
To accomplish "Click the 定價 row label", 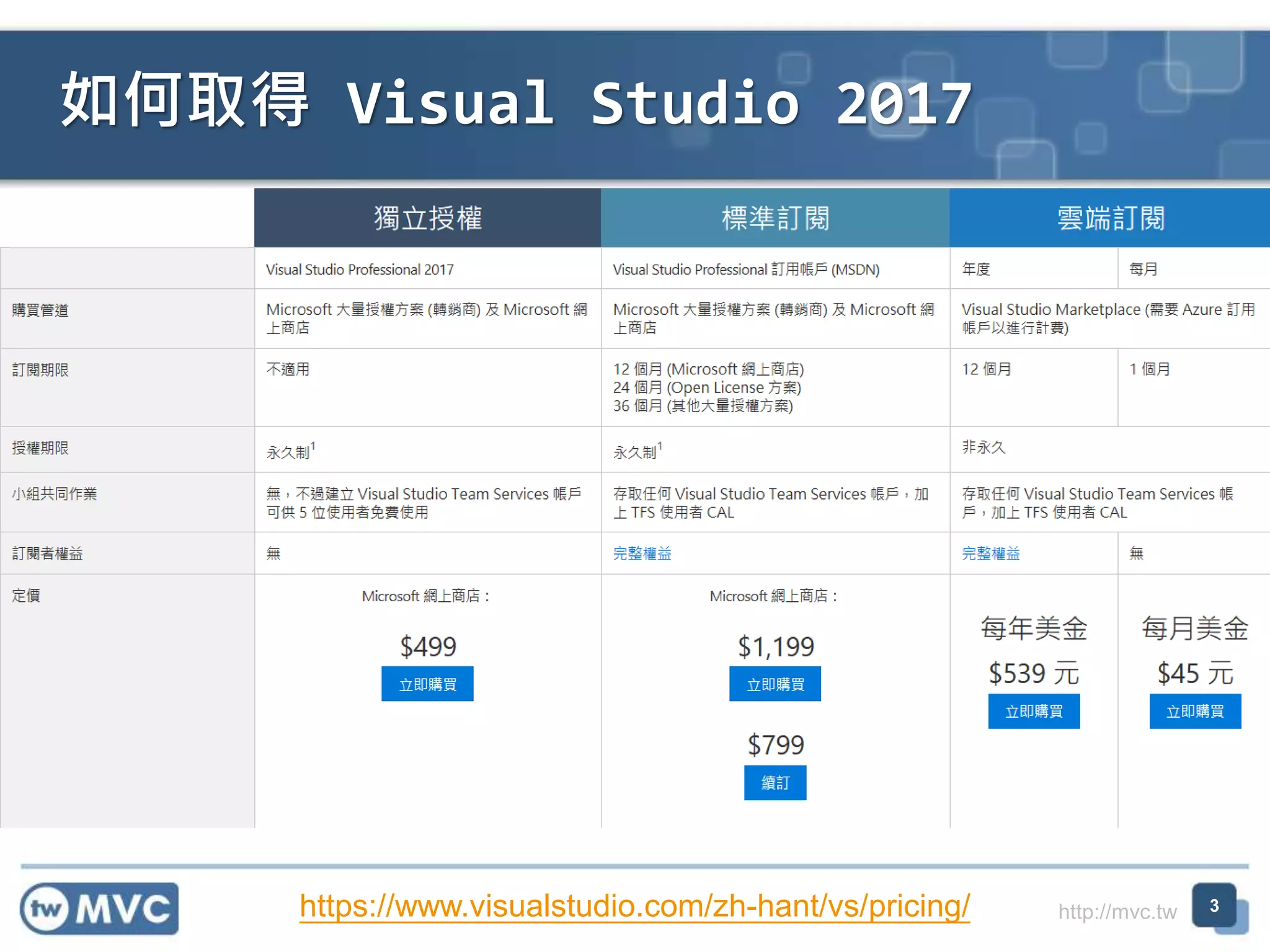I will [x=26, y=595].
